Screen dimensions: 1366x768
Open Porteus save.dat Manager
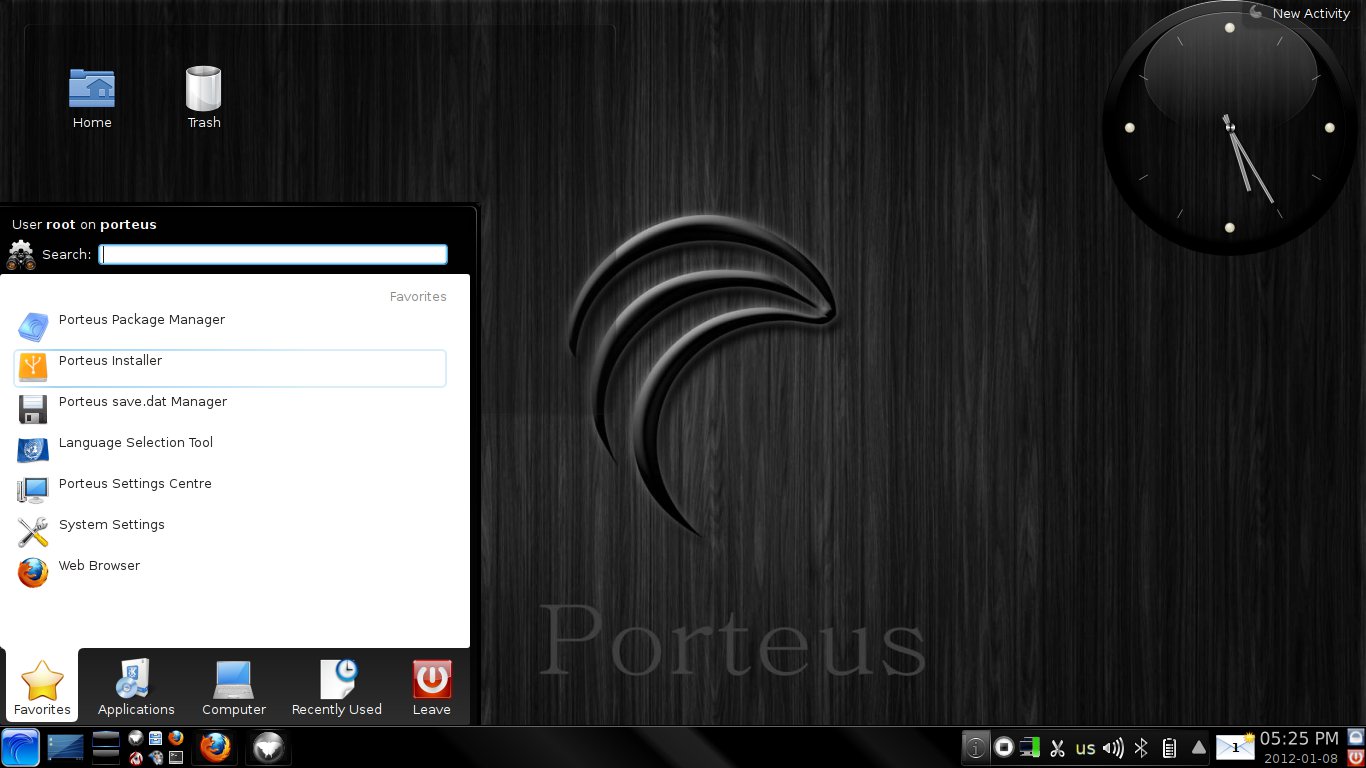[x=142, y=403]
